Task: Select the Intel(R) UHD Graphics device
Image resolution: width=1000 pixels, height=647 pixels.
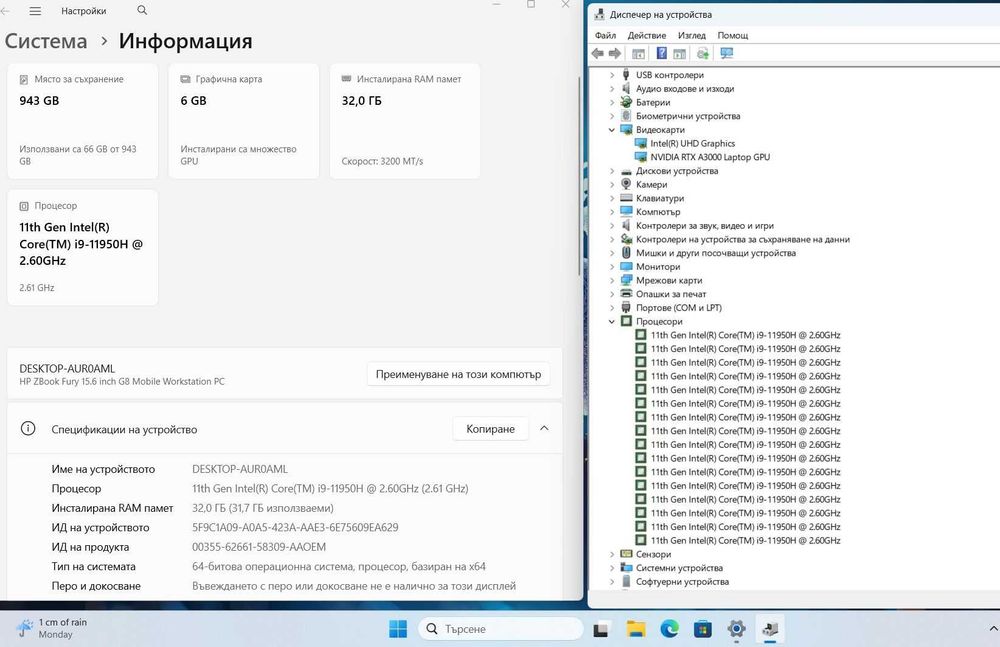Action: (x=692, y=144)
